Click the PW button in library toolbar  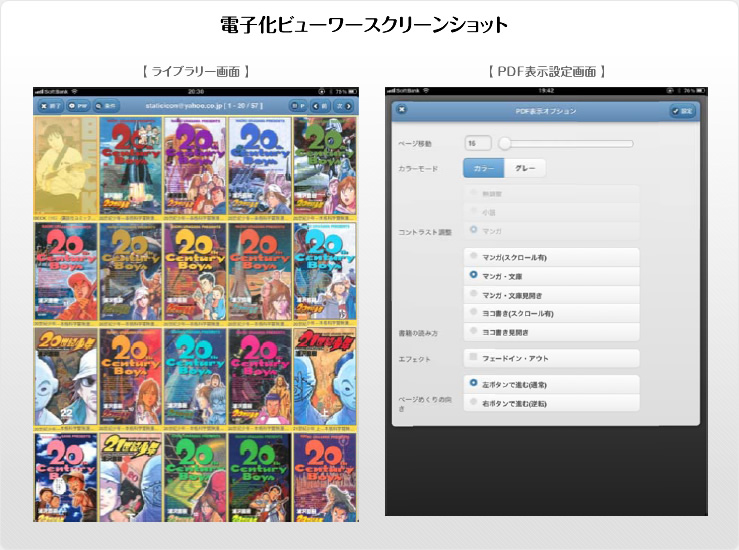pyautogui.click(x=78, y=104)
